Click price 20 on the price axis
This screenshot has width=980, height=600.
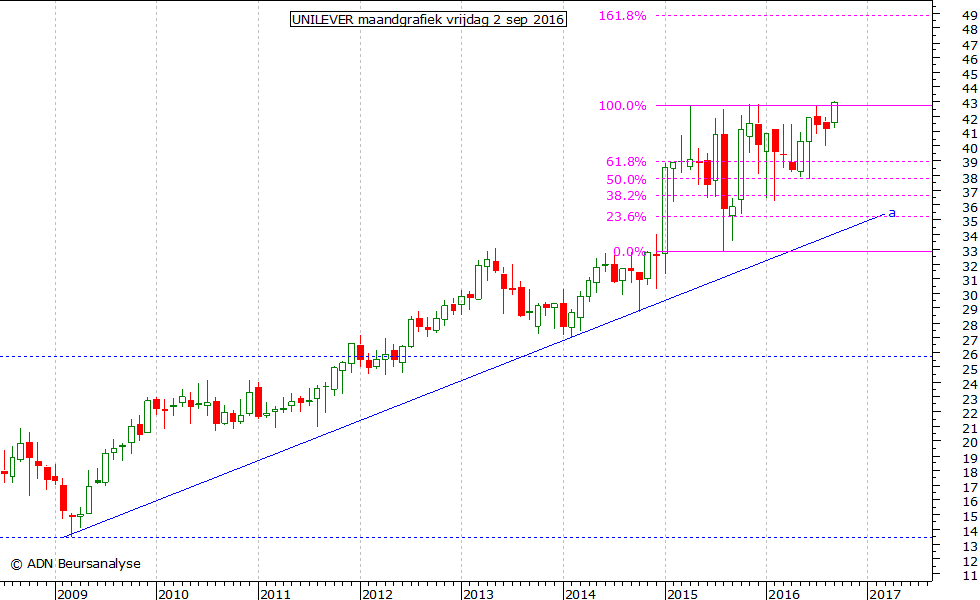970,442
